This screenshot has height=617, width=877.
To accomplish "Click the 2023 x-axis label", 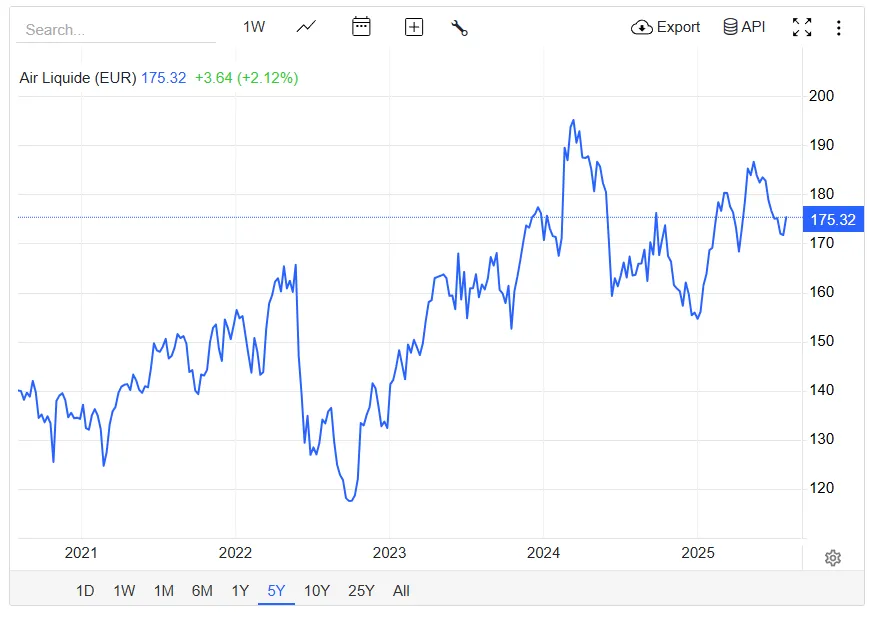I will pos(389,553).
